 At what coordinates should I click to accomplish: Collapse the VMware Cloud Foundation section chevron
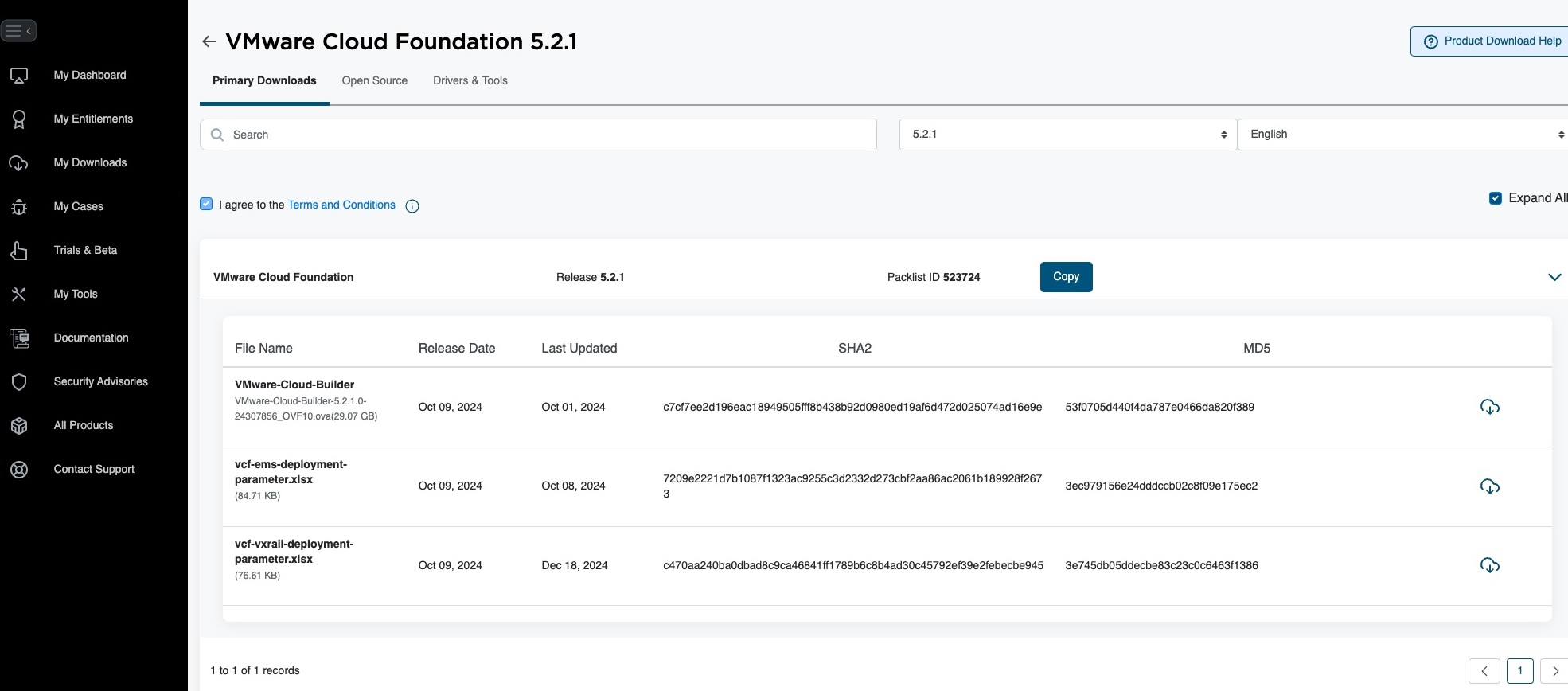click(x=1554, y=277)
